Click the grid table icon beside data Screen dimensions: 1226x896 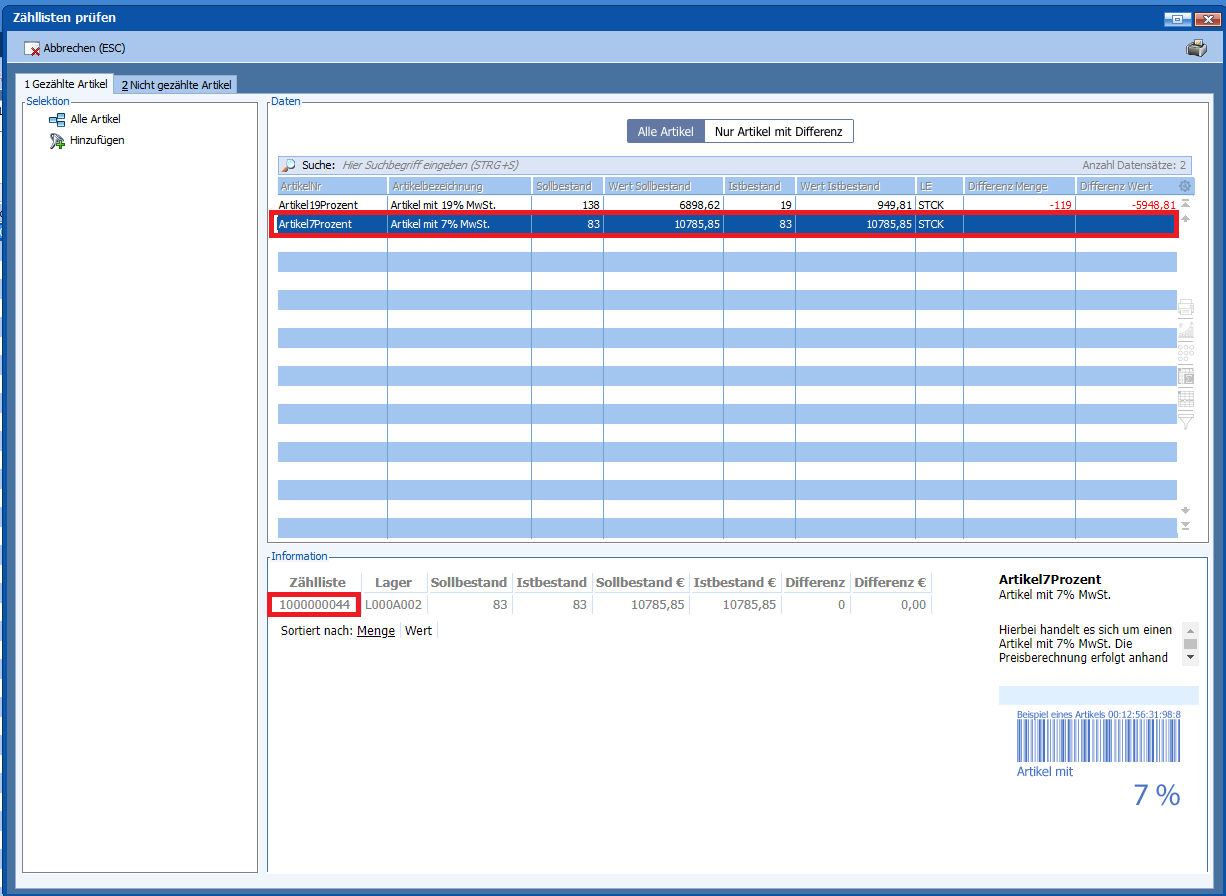tap(1186, 399)
